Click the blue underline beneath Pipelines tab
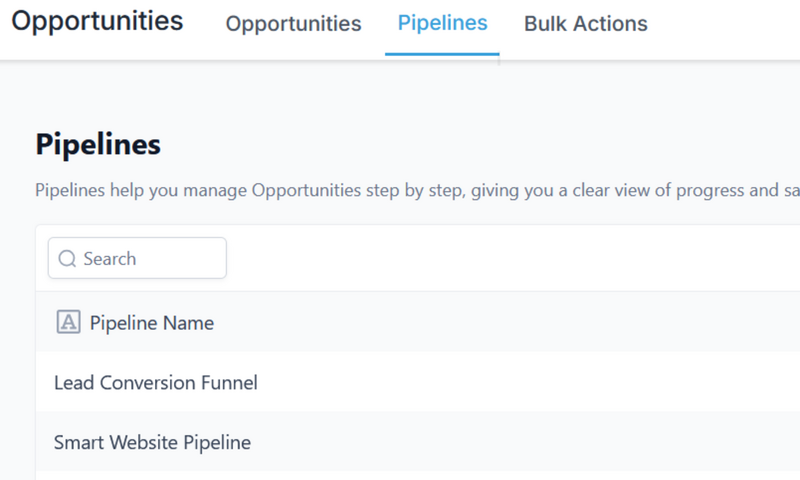 (442, 54)
